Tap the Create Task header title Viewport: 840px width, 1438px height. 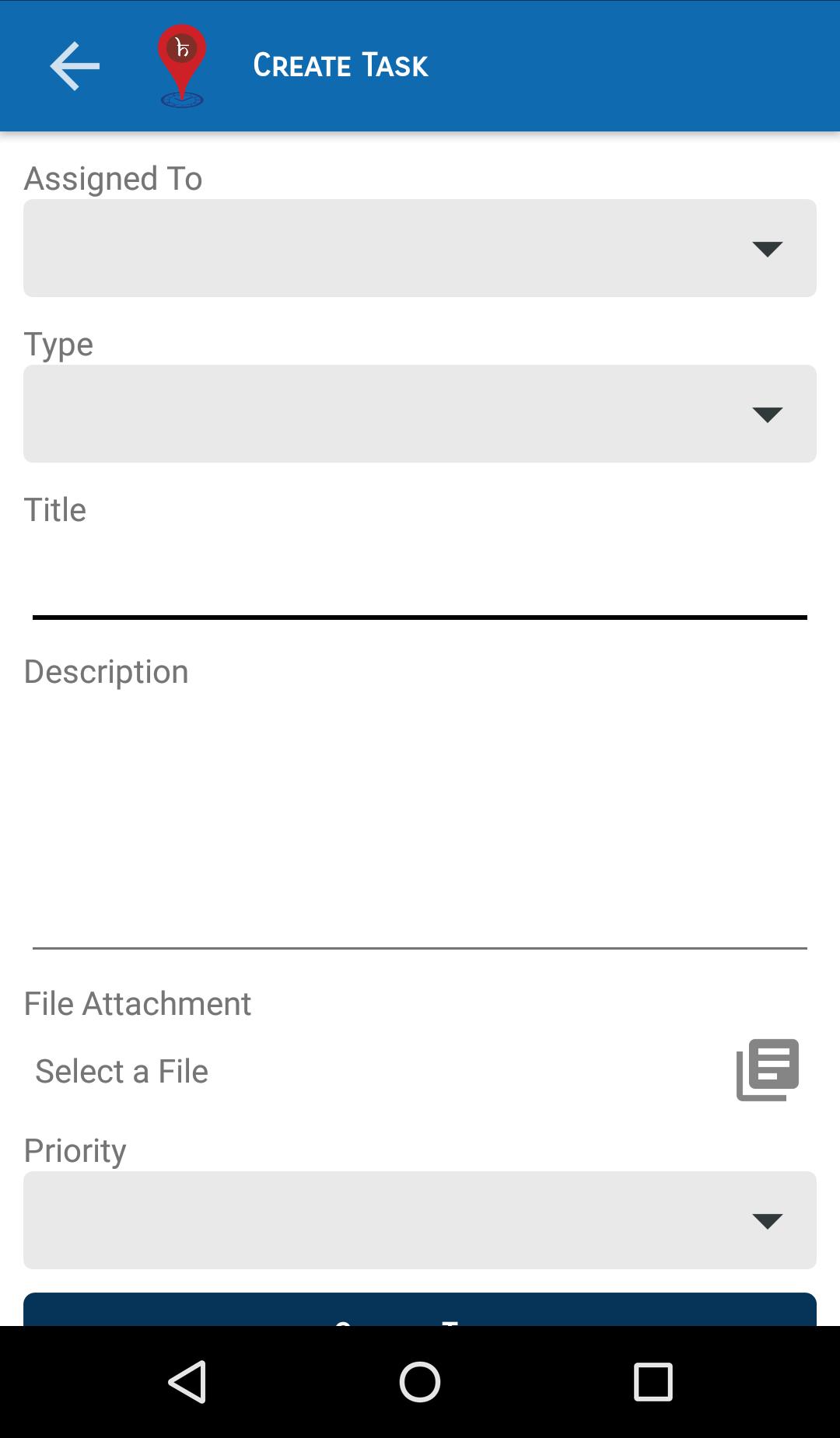coord(341,66)
